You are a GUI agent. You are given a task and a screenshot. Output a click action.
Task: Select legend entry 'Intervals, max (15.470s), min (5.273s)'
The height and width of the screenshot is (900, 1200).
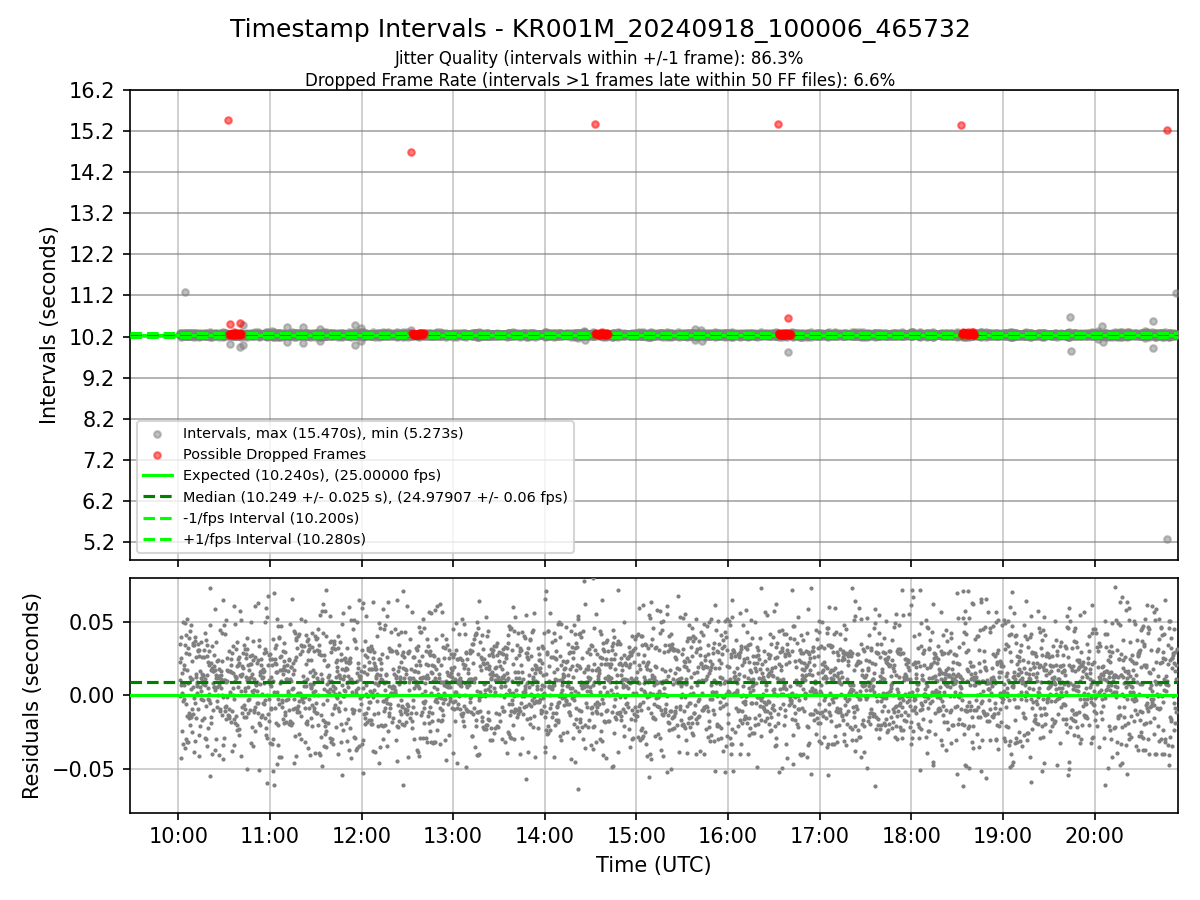tap(322, 433)
